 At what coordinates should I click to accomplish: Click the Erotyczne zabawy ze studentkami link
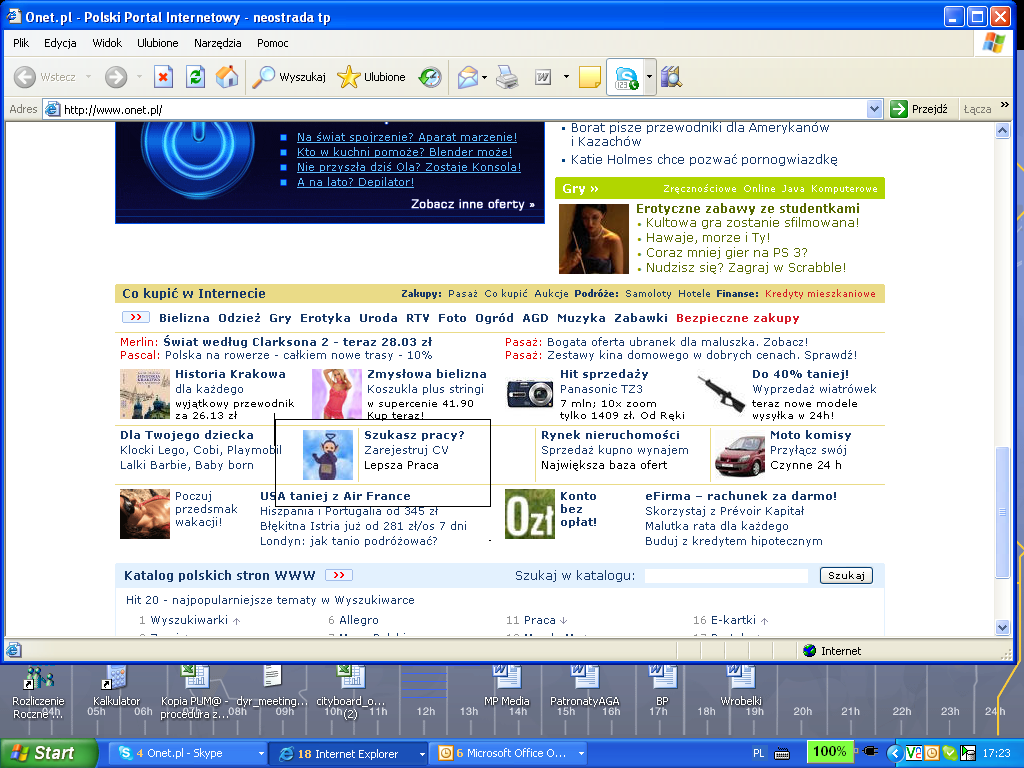point(748,208)
